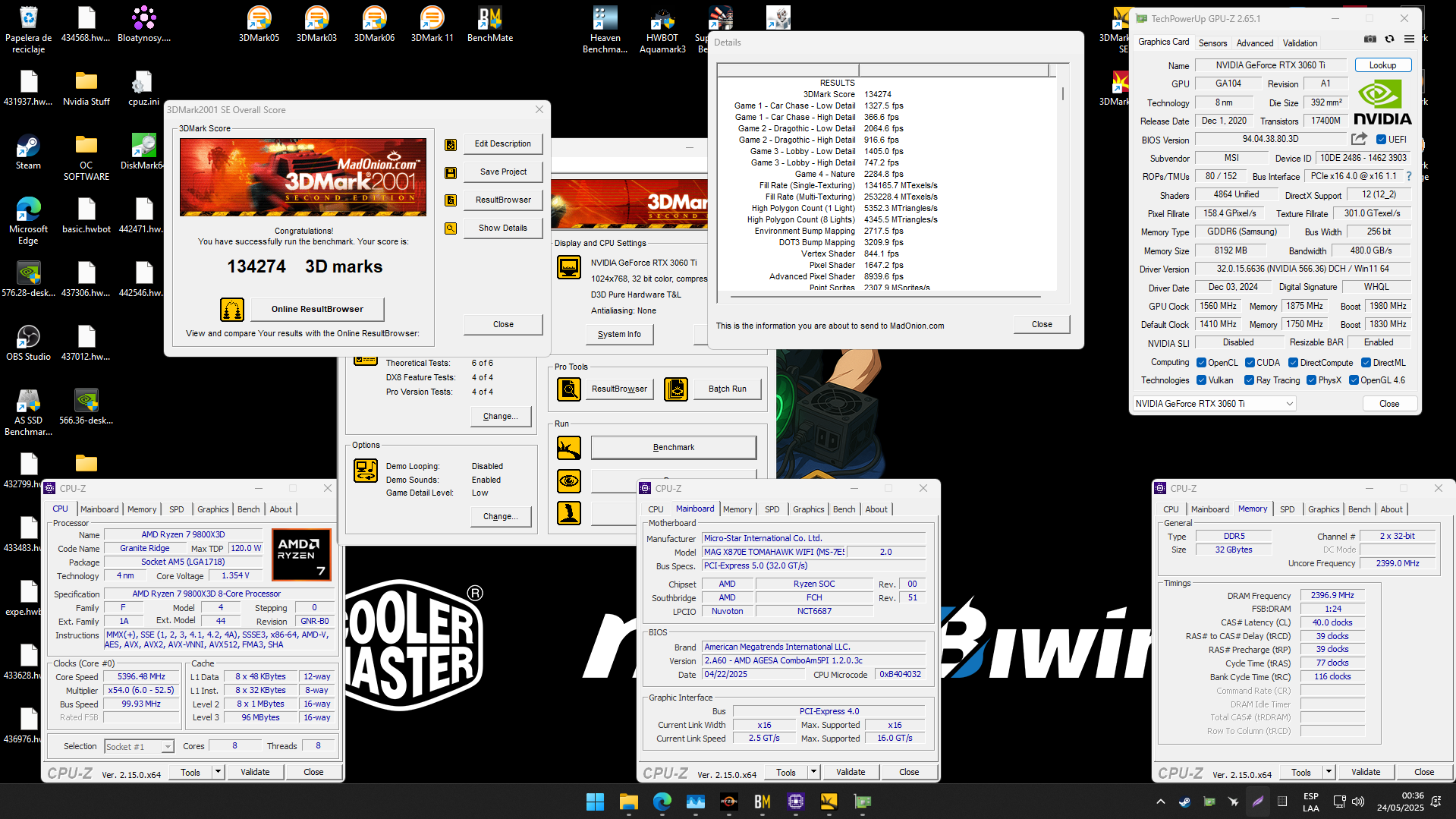The width and height of the screenshot is (1456, 819).
Task: Open the File Explorer taskbar icon
Action: pyautogui.click(x=629, y=802)
